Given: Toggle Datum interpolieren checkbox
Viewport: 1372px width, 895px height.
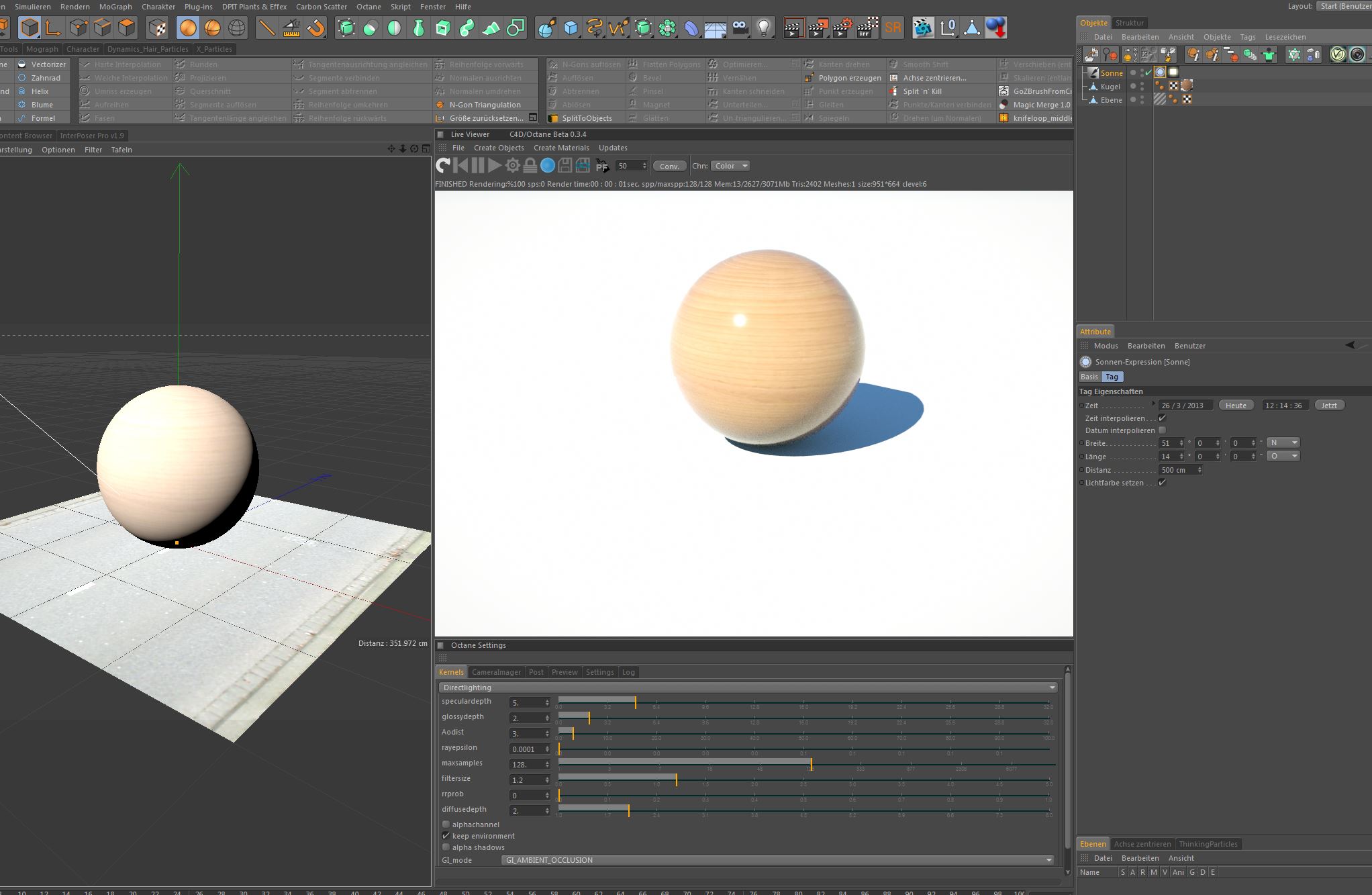Looking at the screenshot, I should tap(1162, 430).
